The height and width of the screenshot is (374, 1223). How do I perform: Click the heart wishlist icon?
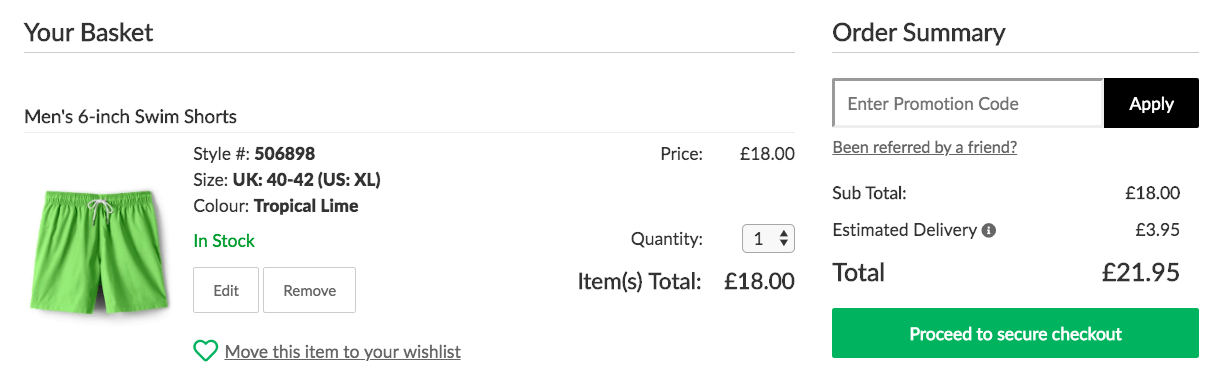coord(205,351)
